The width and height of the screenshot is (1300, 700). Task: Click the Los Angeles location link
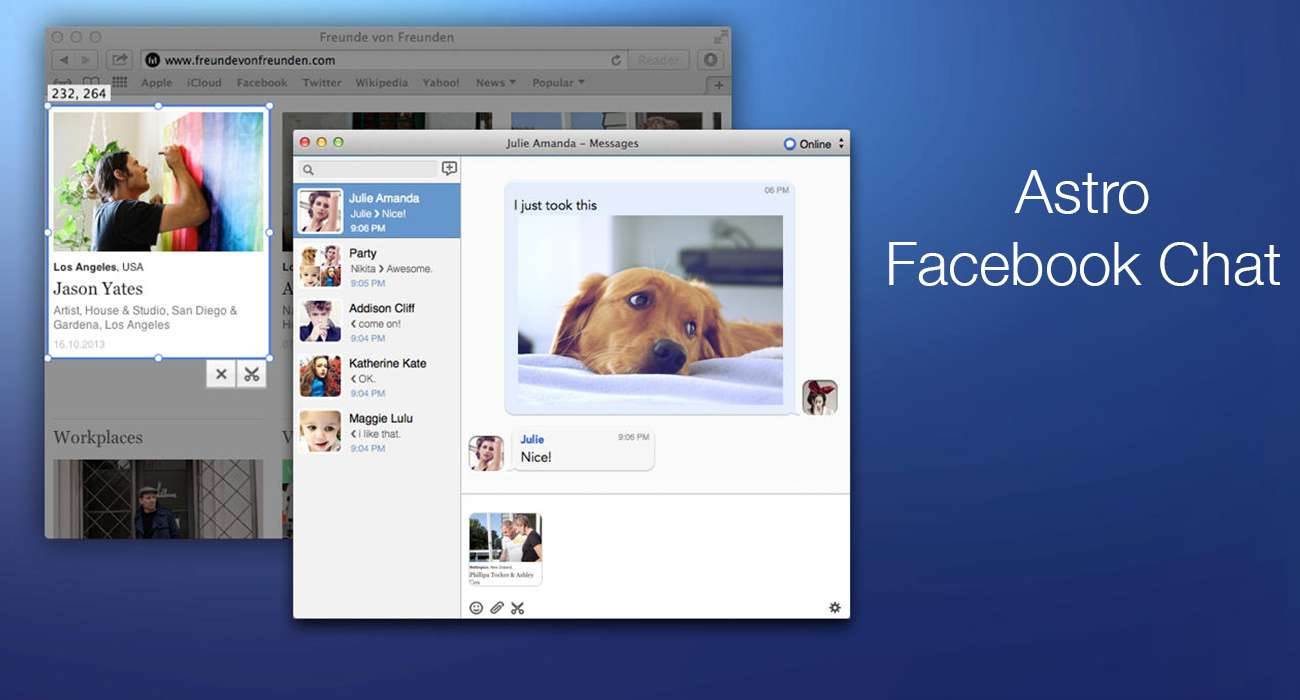[85, 267]
